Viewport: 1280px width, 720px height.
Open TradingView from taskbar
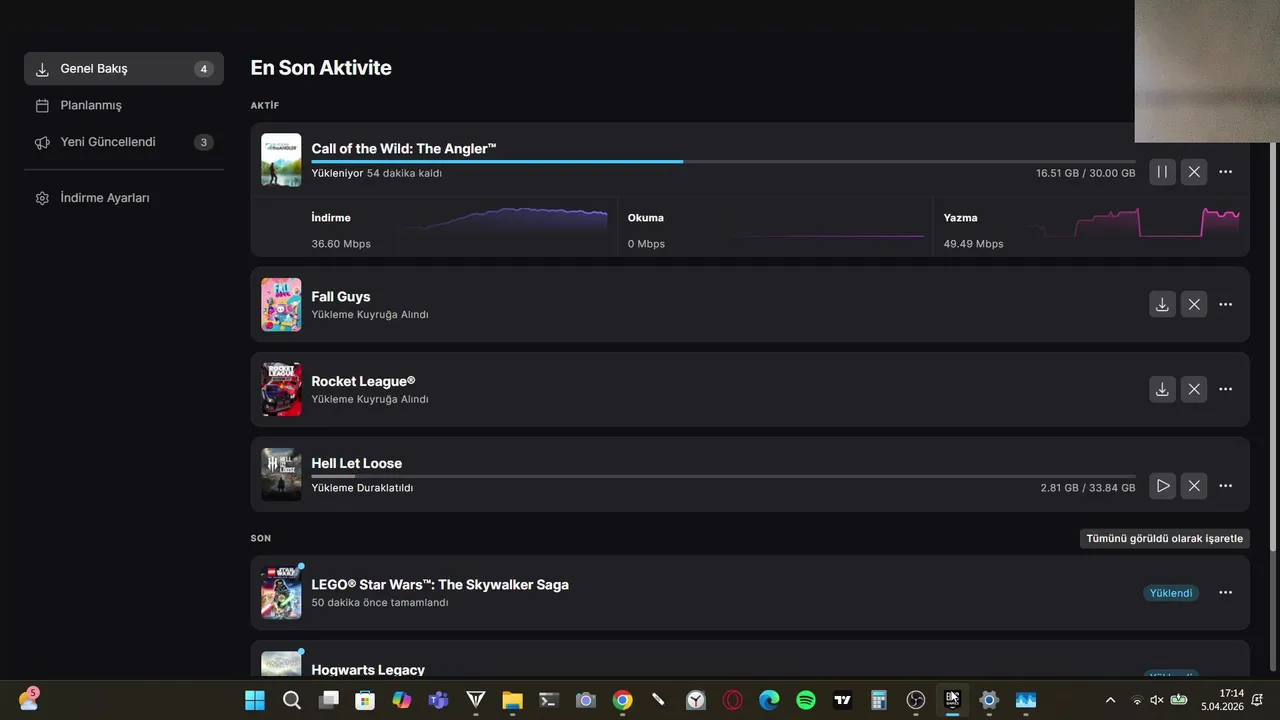coord(842,700)
